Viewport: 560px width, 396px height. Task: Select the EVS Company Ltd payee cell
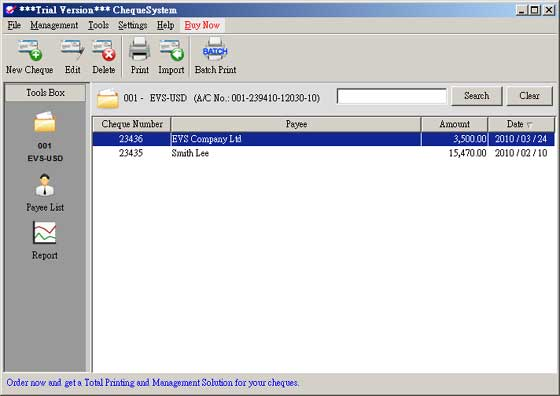296,139
